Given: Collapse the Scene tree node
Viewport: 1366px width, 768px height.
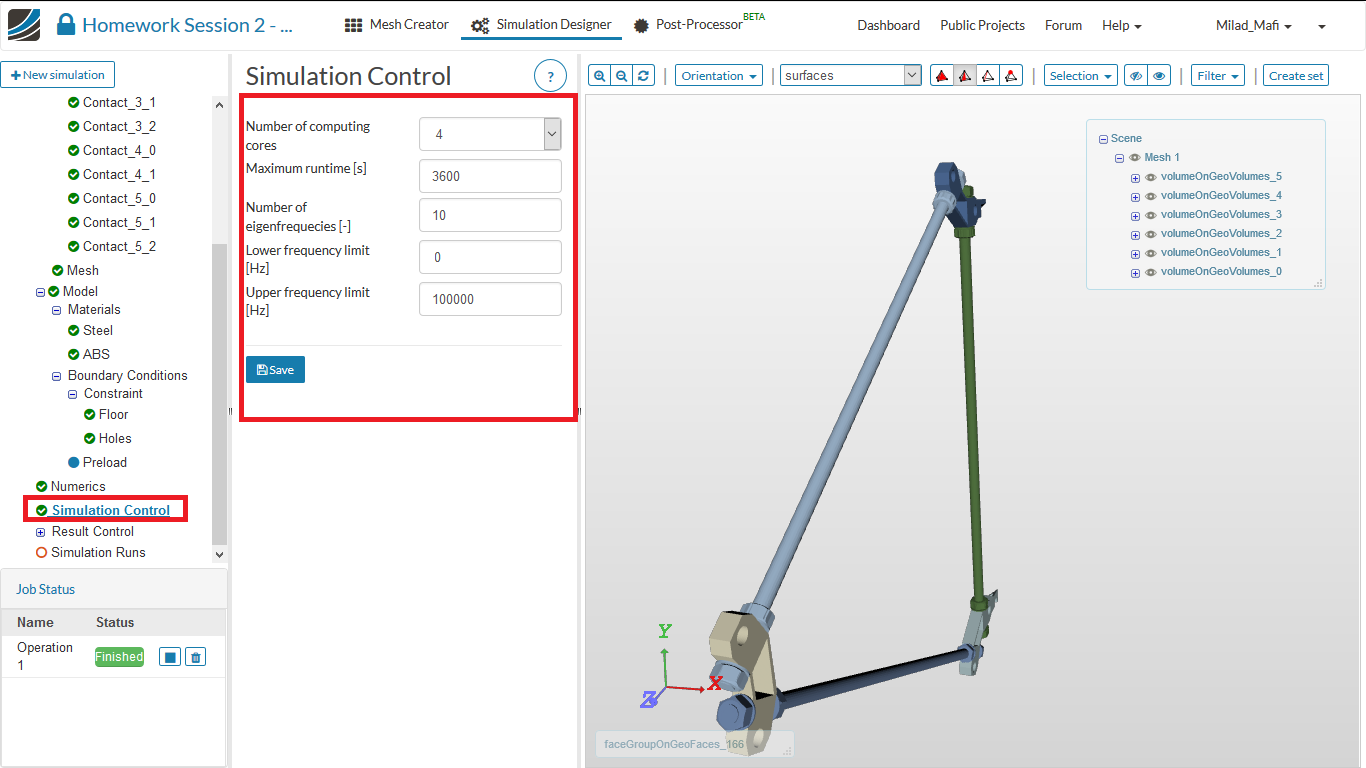Looking at the screenshot, I should point(1103,140).
